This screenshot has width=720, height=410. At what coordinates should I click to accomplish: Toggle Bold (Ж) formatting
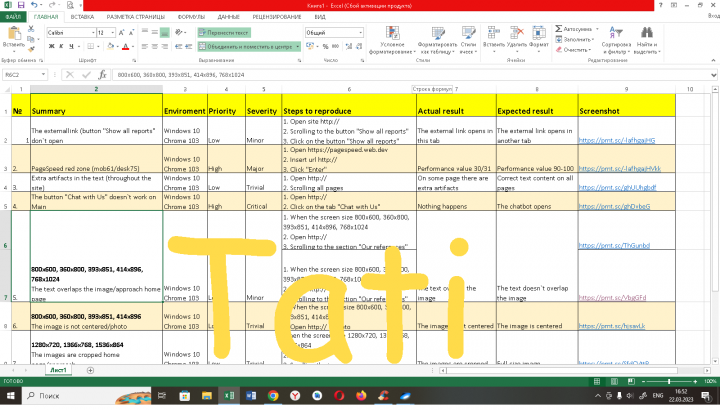51,46
